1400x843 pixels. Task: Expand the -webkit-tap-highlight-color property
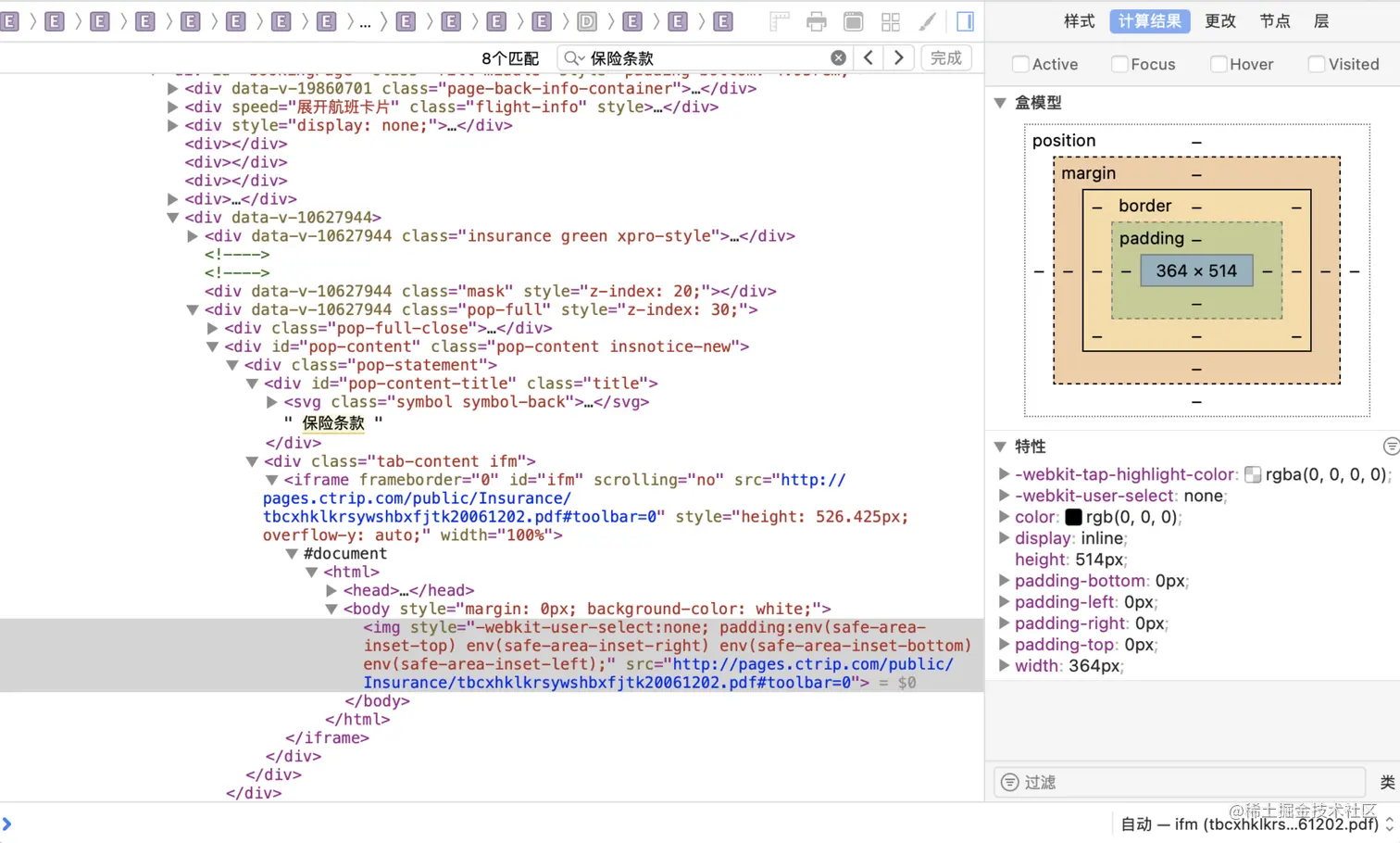point(1004,474)
